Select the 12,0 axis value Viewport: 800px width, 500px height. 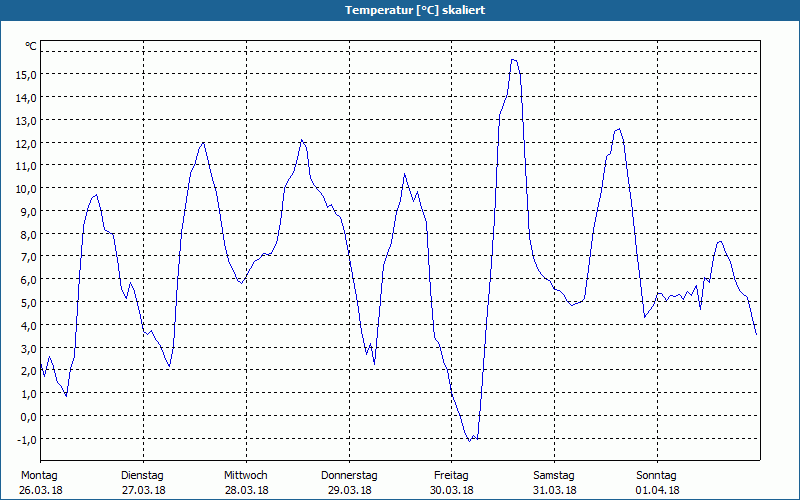click(x=26, y=143)
